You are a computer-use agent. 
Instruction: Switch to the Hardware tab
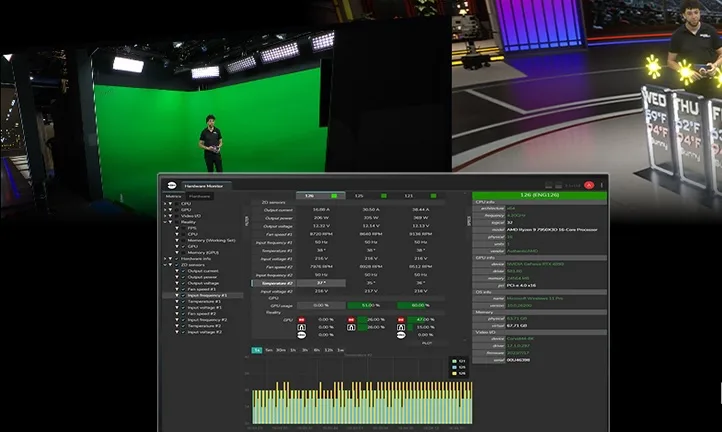[200, 195]
